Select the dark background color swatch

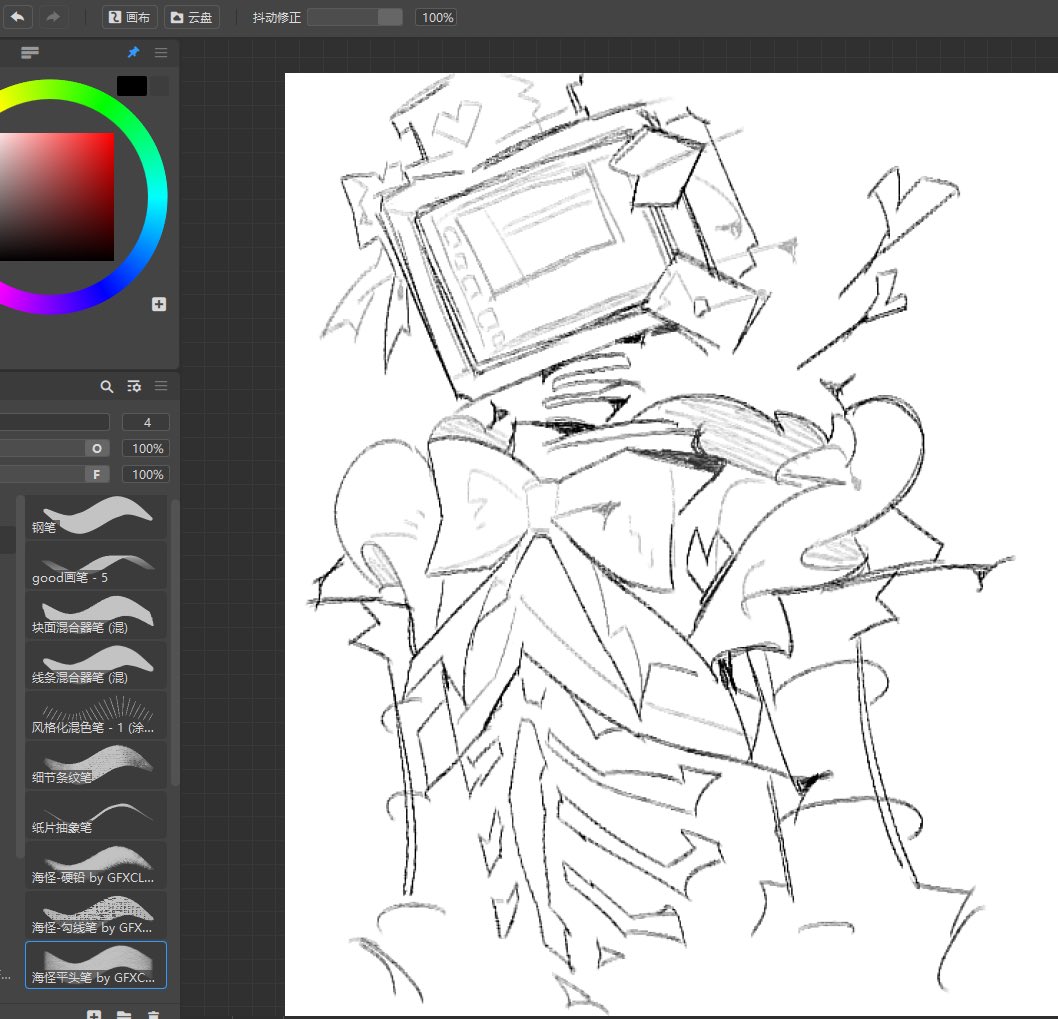coord(159,86)
